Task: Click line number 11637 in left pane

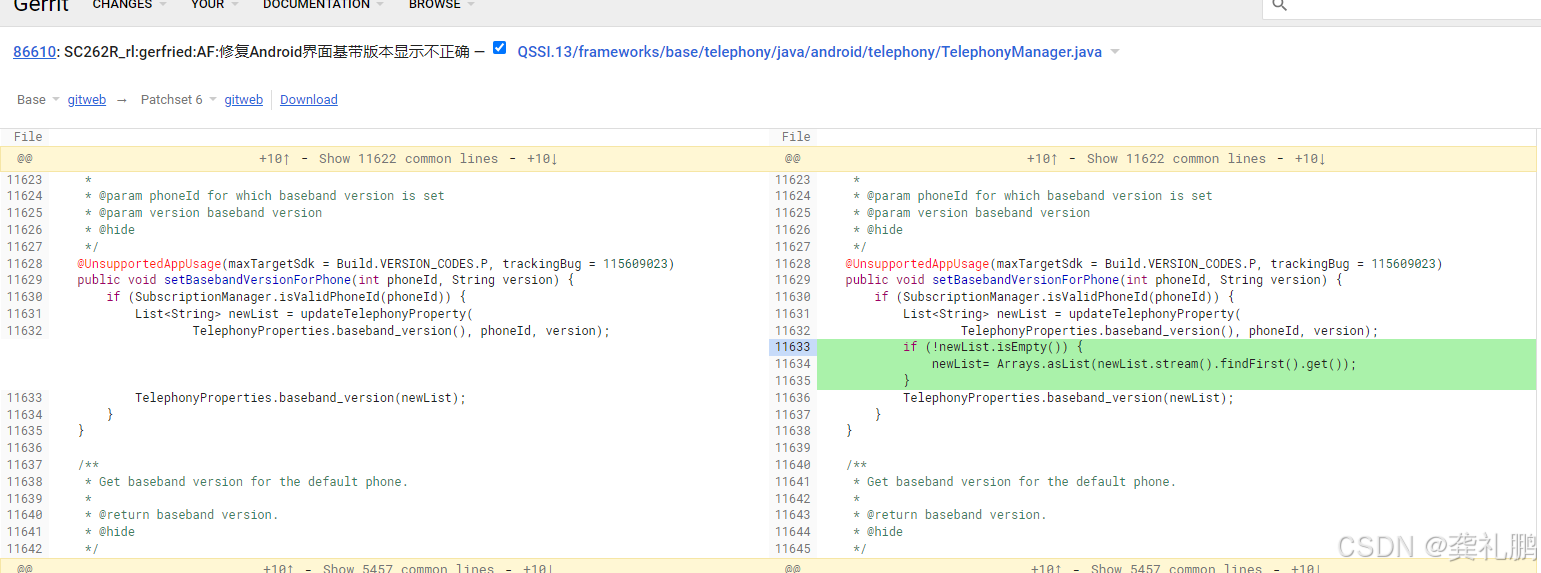Action: point(24,464)
